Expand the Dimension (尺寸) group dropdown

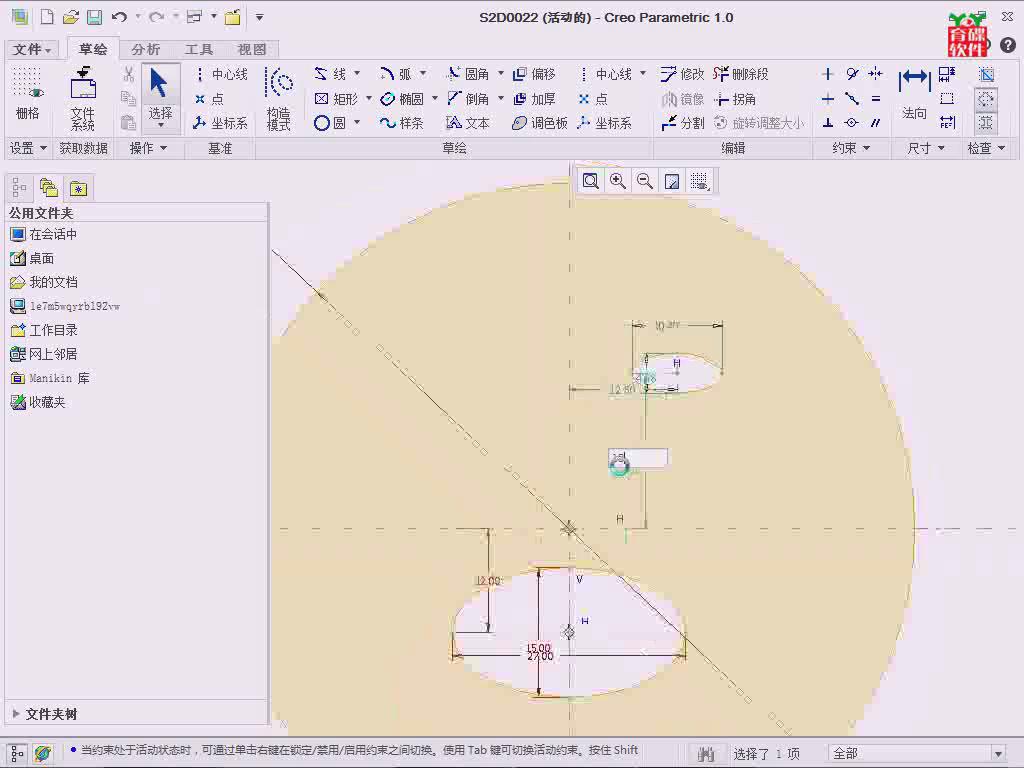coord(925,148)
